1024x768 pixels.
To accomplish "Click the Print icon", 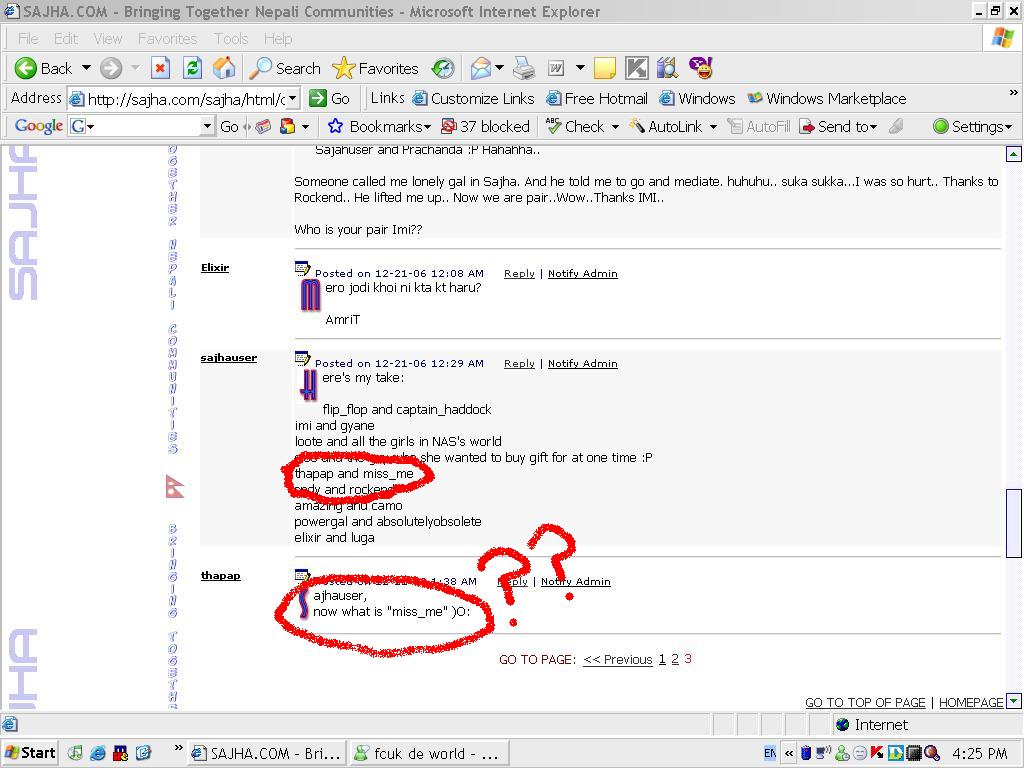I will point(524,68).
